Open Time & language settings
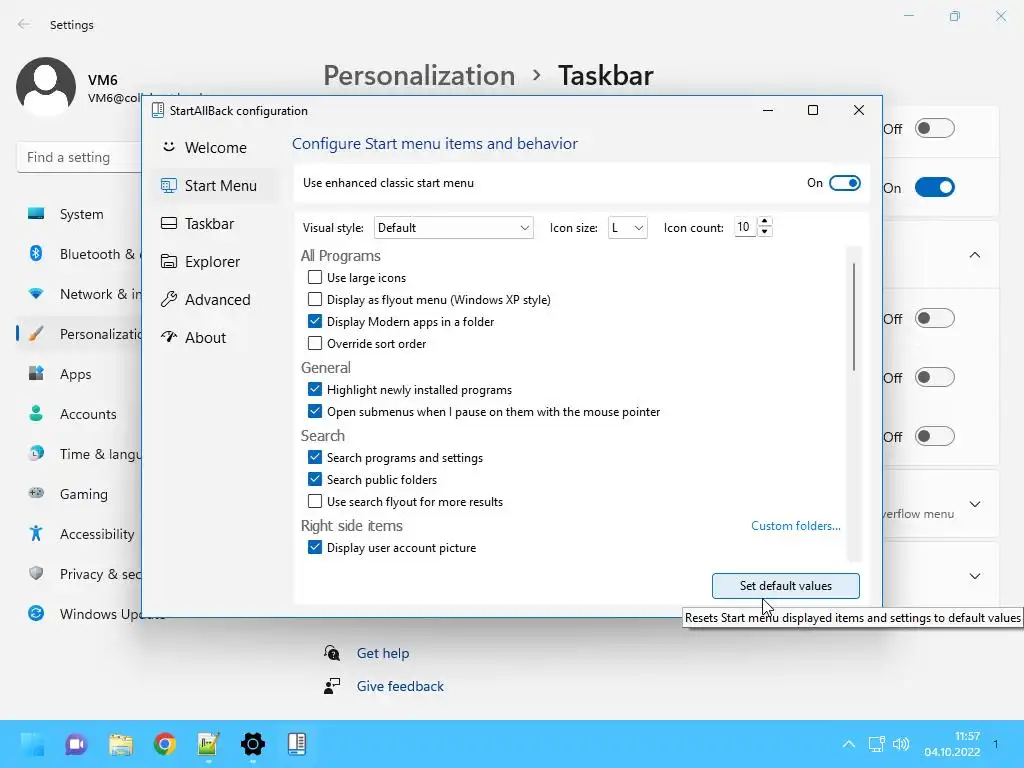 point(80,454)
